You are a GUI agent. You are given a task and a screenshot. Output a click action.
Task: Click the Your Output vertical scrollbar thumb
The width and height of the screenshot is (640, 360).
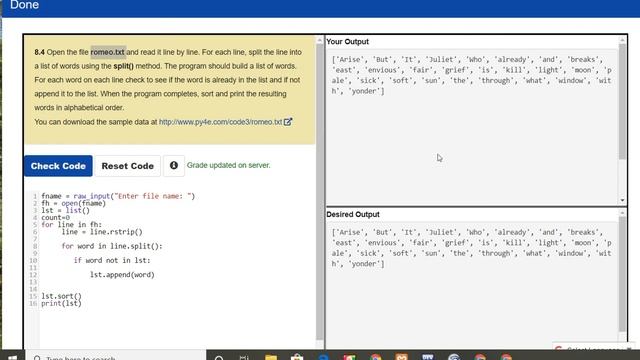coord(622,101)
